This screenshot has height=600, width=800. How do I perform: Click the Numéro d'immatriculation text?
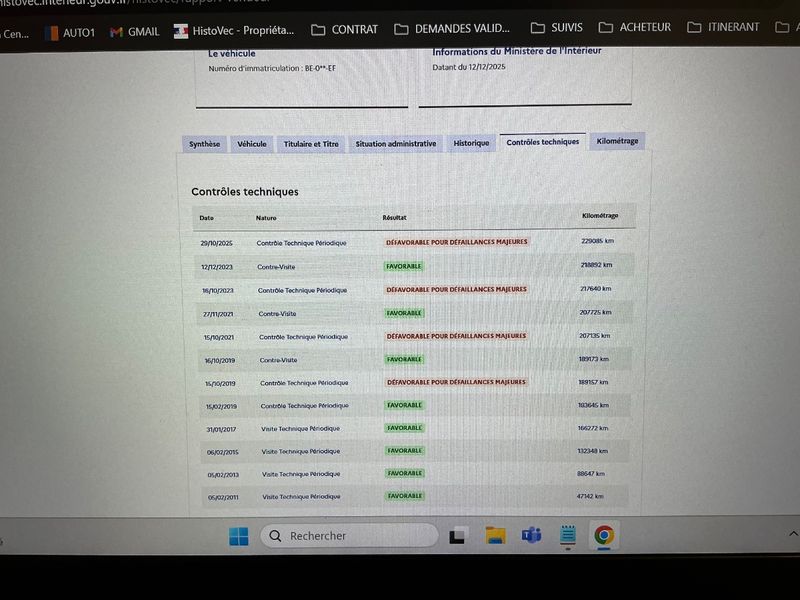[272, 68]
